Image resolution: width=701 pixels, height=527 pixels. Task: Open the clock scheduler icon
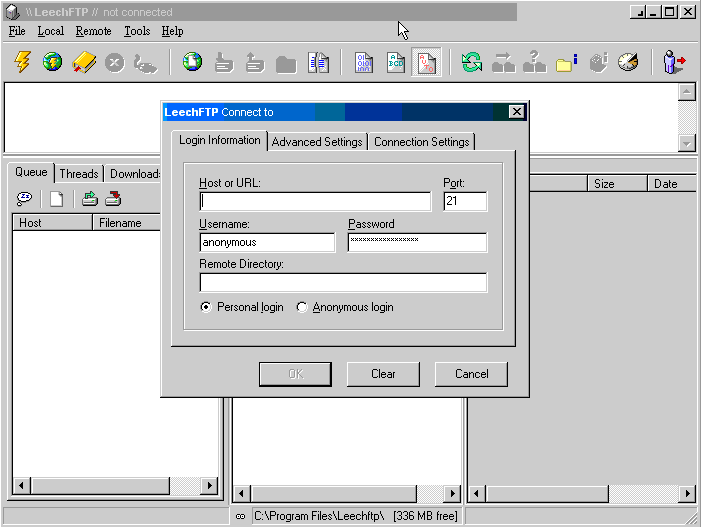(628, 62)
